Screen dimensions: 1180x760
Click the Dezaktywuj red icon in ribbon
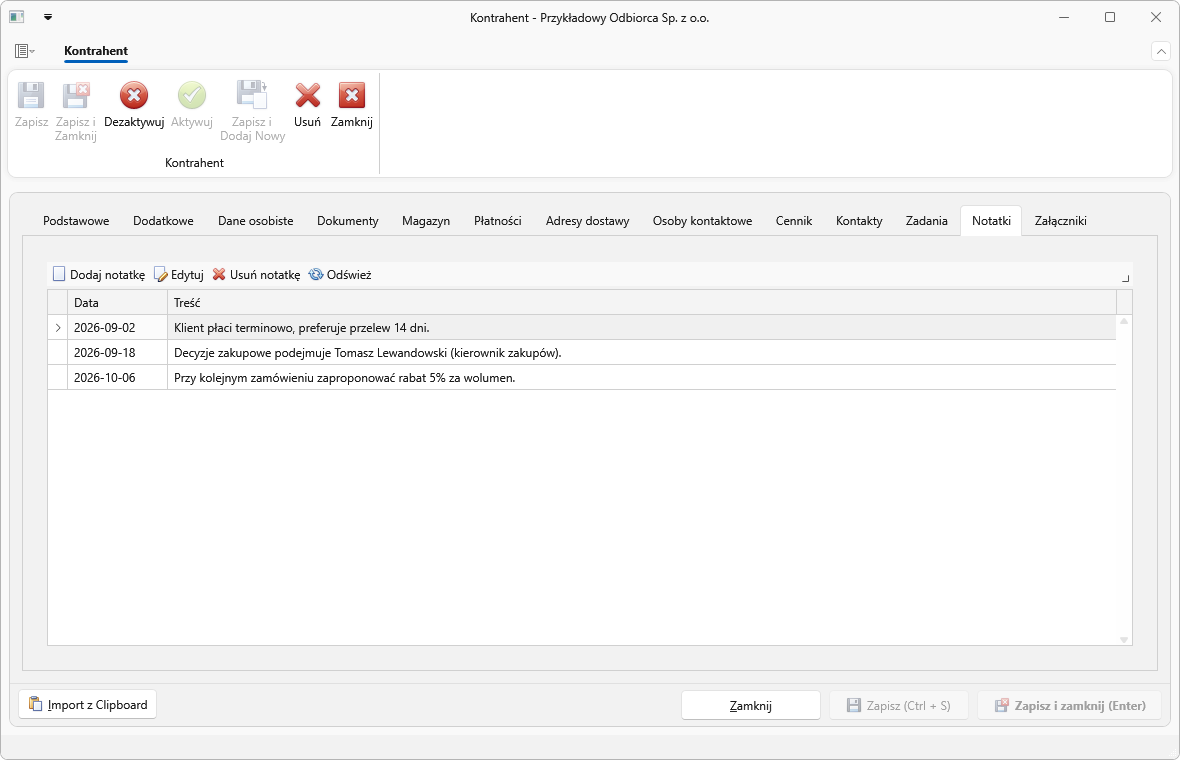point(134,96)
